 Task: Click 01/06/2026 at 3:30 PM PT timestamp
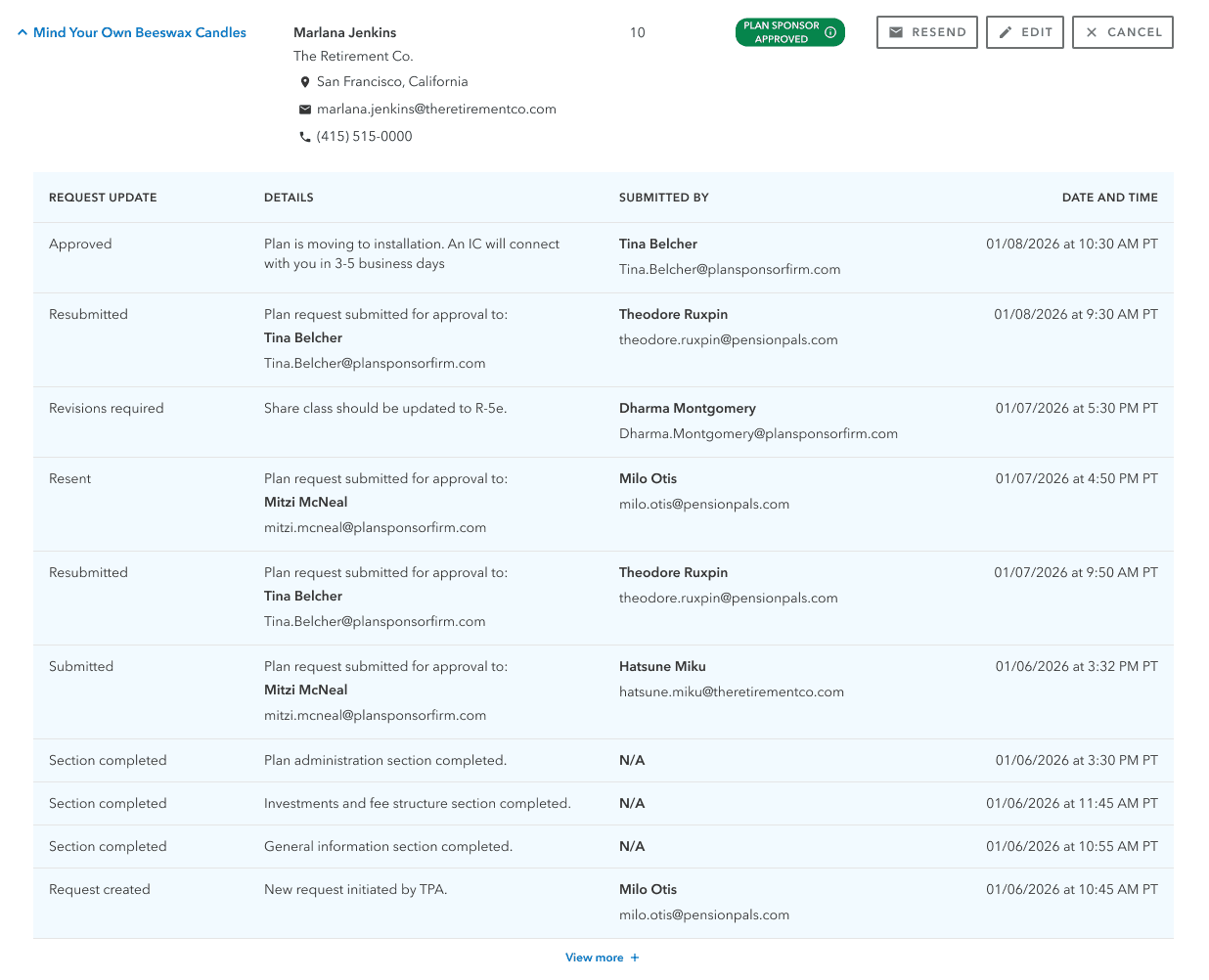pos(1077,761)
